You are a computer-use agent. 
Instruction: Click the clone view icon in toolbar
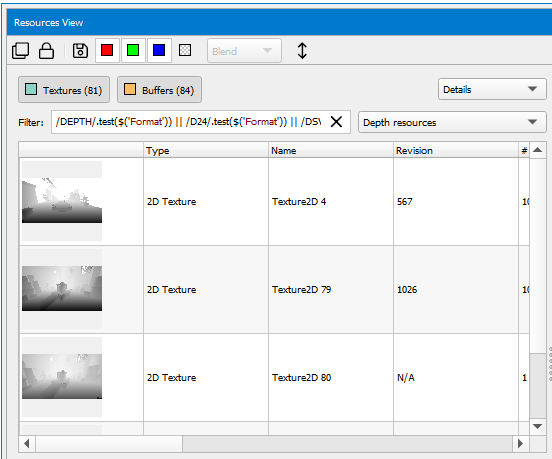tap(20, 51)
